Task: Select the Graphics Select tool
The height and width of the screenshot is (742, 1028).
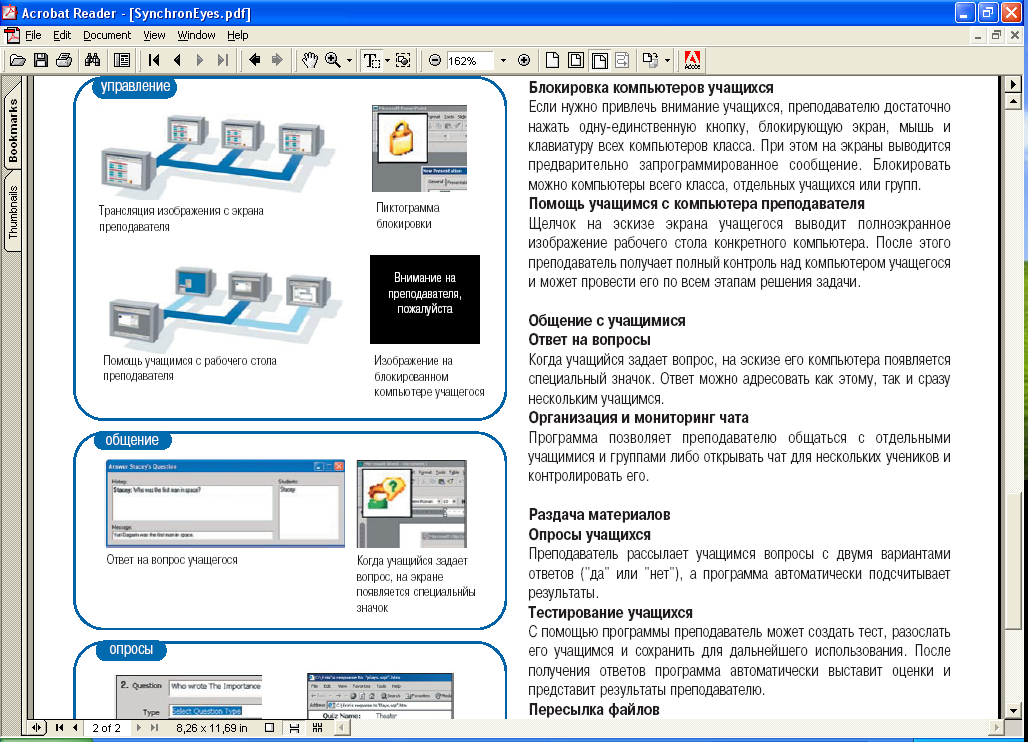Action: coord(403,60)
